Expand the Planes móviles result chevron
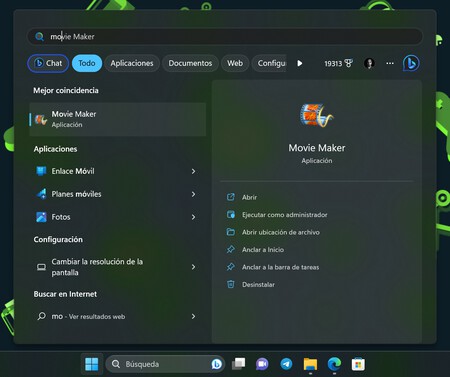The height and width of the screenshot is (377, 450). 193,194
